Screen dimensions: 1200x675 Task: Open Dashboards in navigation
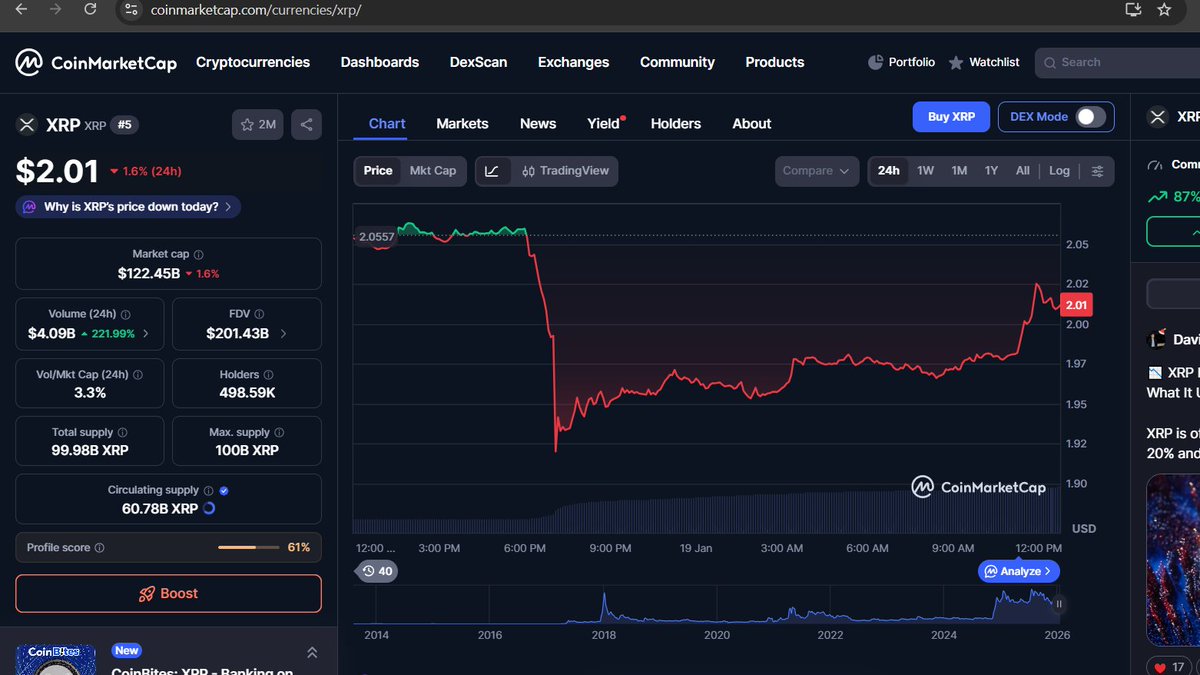(380, 62)
